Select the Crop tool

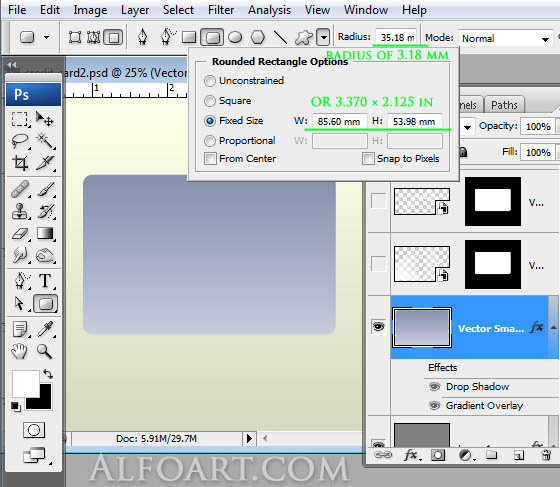(x=20, y=163)
